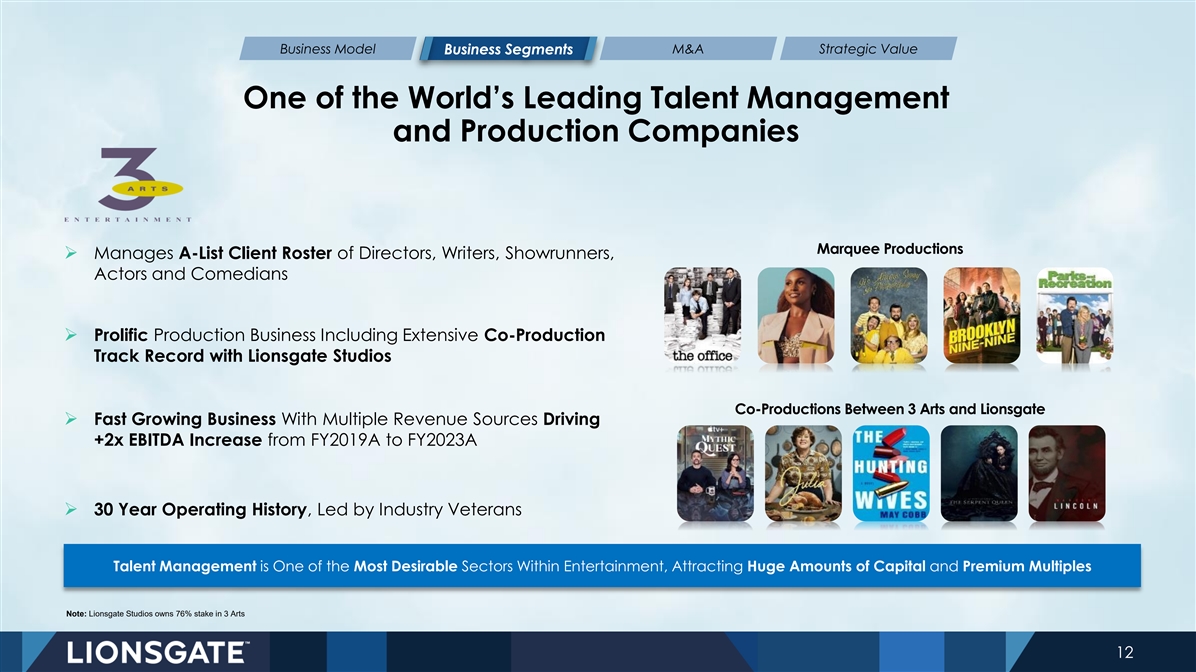1196x672 pixels.
Task: Click the Julia show poster
Action: click(x=802, y=474)
